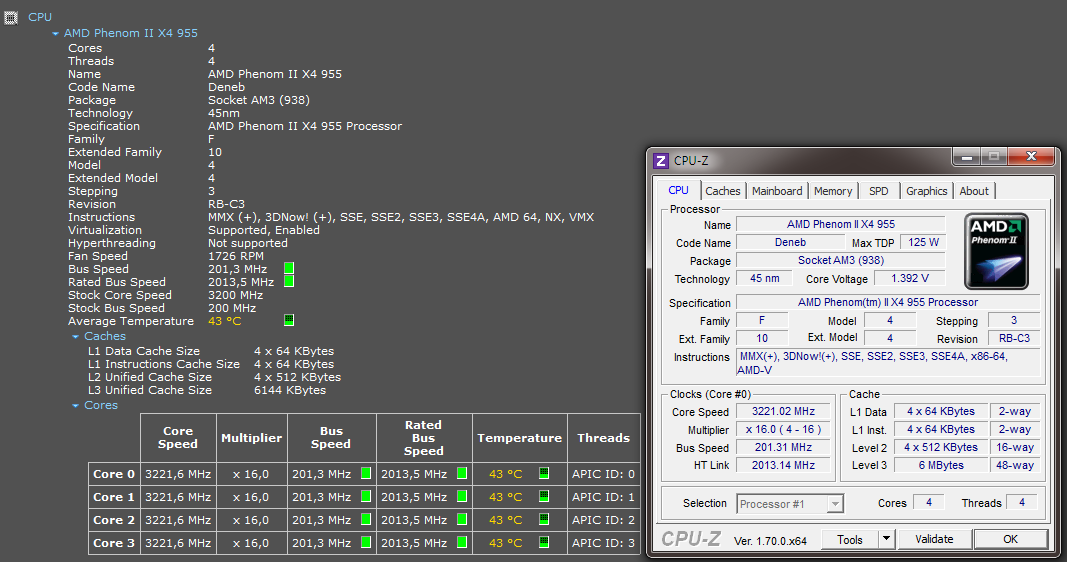Click Core 0 temperature graph icon
The image size is (1067, 562).
(x=544, y=473)
